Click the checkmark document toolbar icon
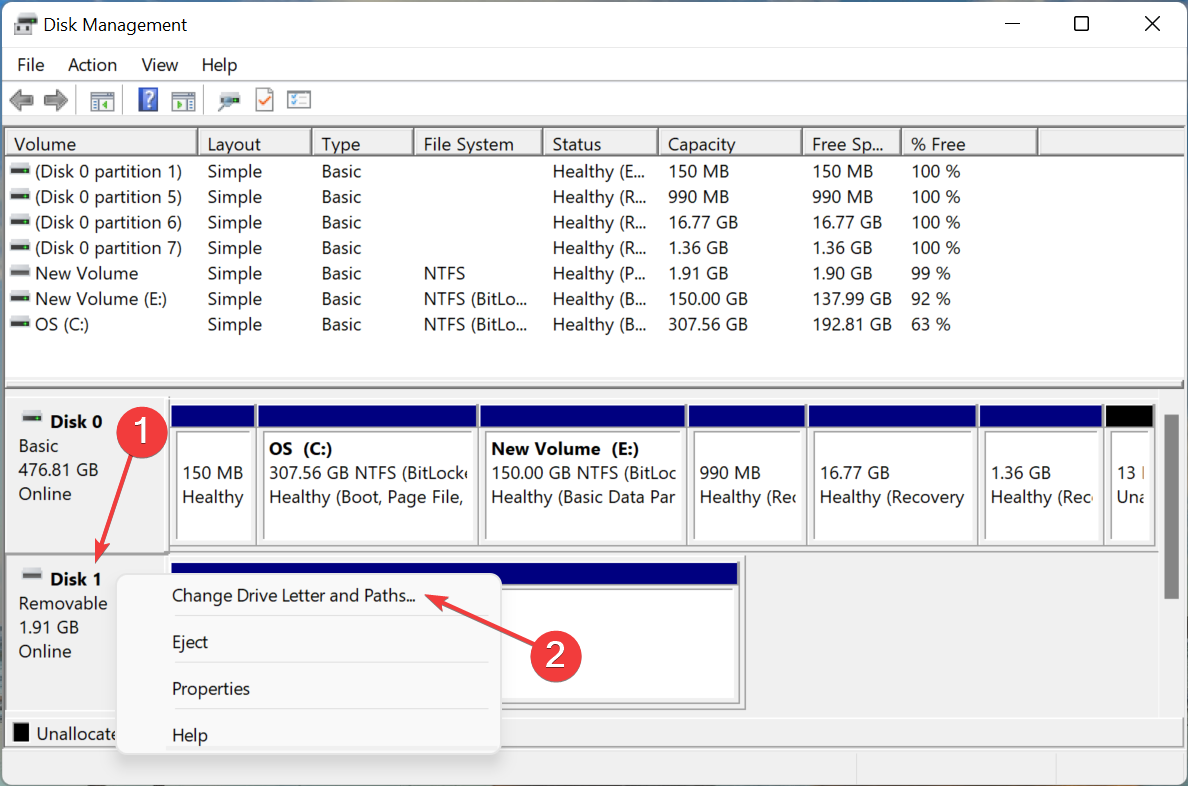This screenshot has height=786, width=1188. (264, 99)
